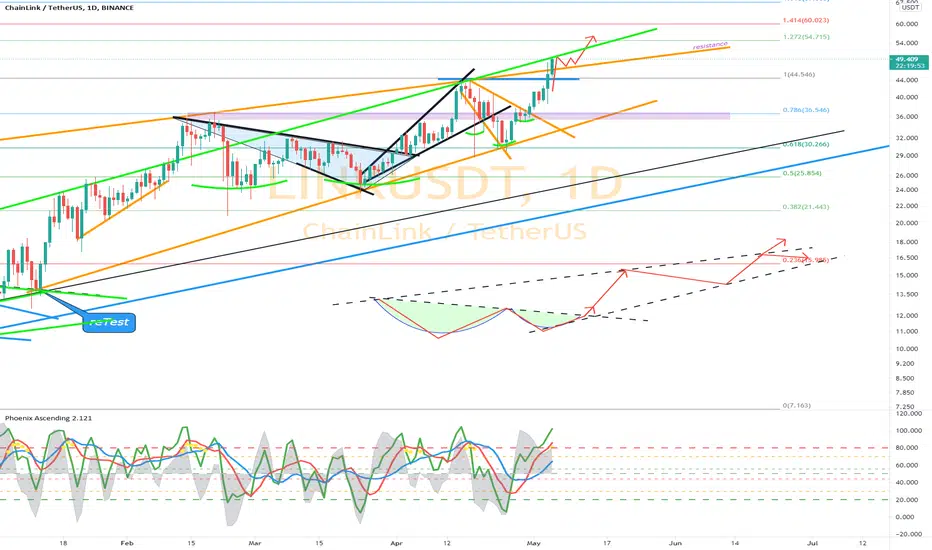Click the Jun label on the time axis
Screen dimensions: 932x550
pos(675,543)
